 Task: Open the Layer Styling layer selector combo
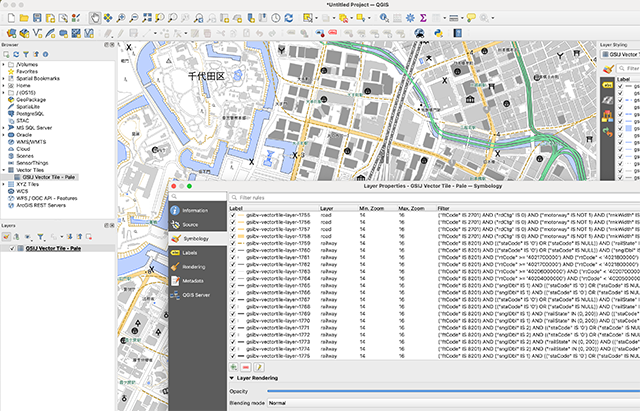(620, 54)
